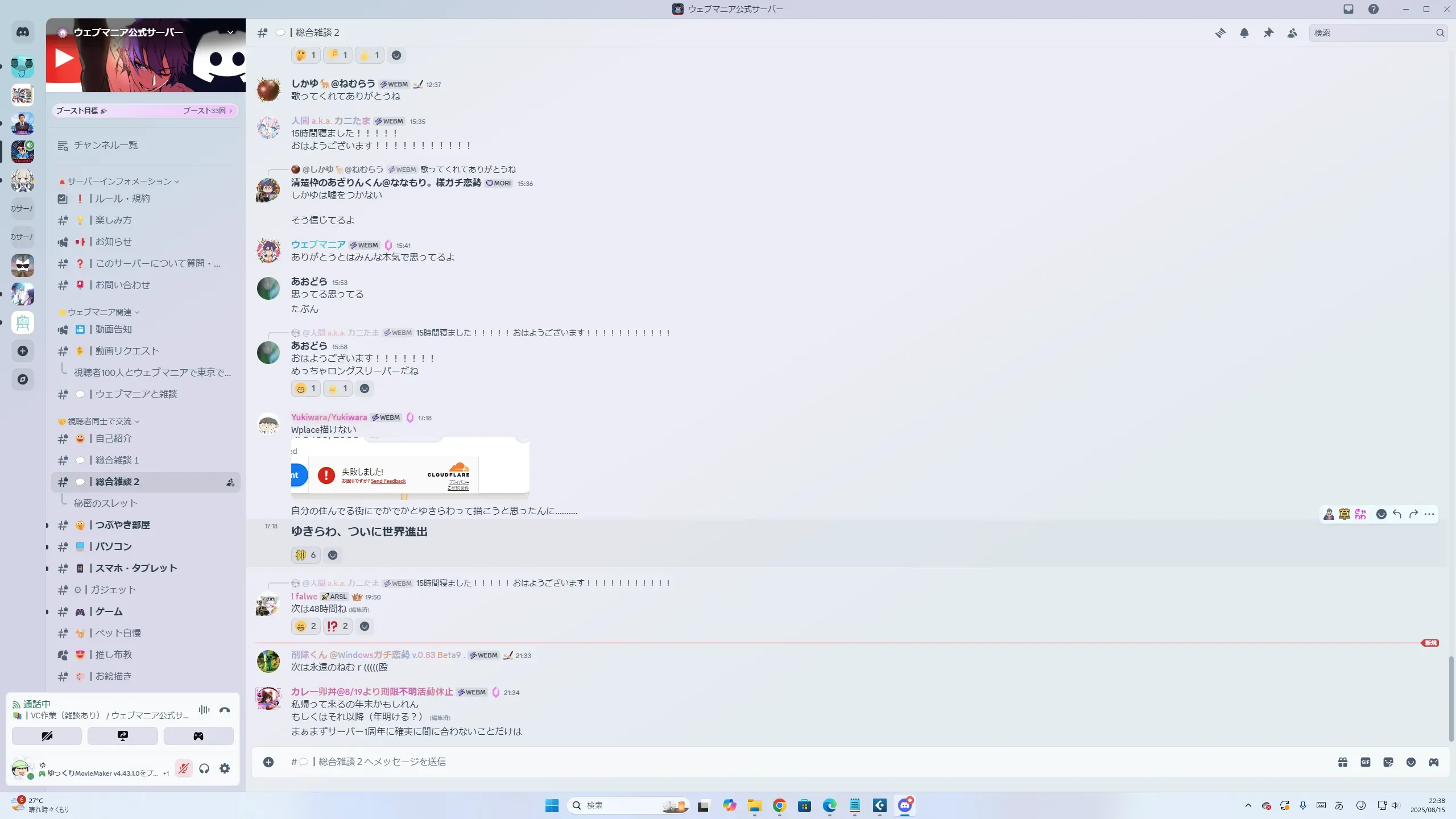Unmute the microphone

[183, 769]
